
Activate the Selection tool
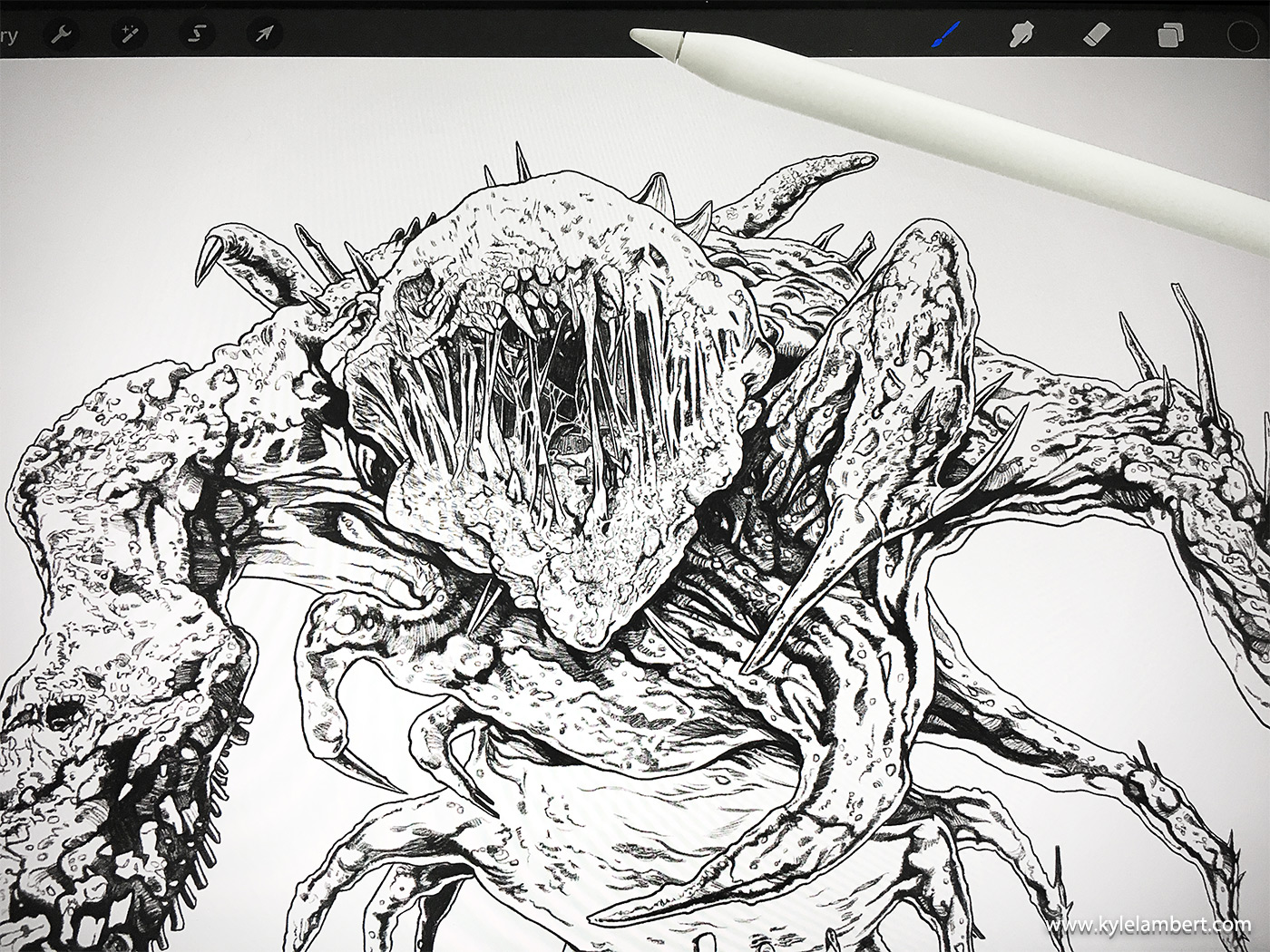click(x=197, y=35)
